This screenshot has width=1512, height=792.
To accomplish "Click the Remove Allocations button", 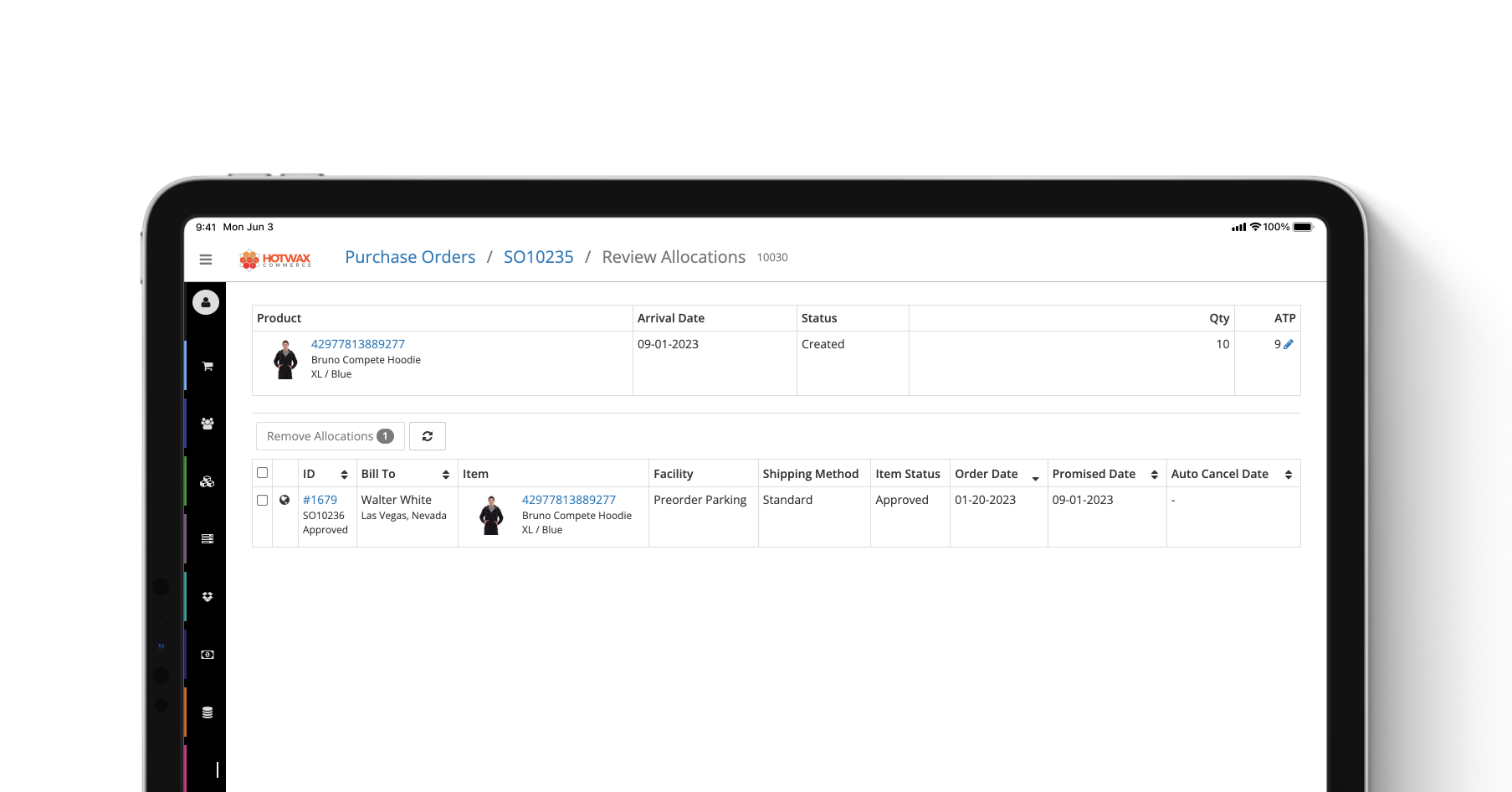I will click(x=330, y=436).
